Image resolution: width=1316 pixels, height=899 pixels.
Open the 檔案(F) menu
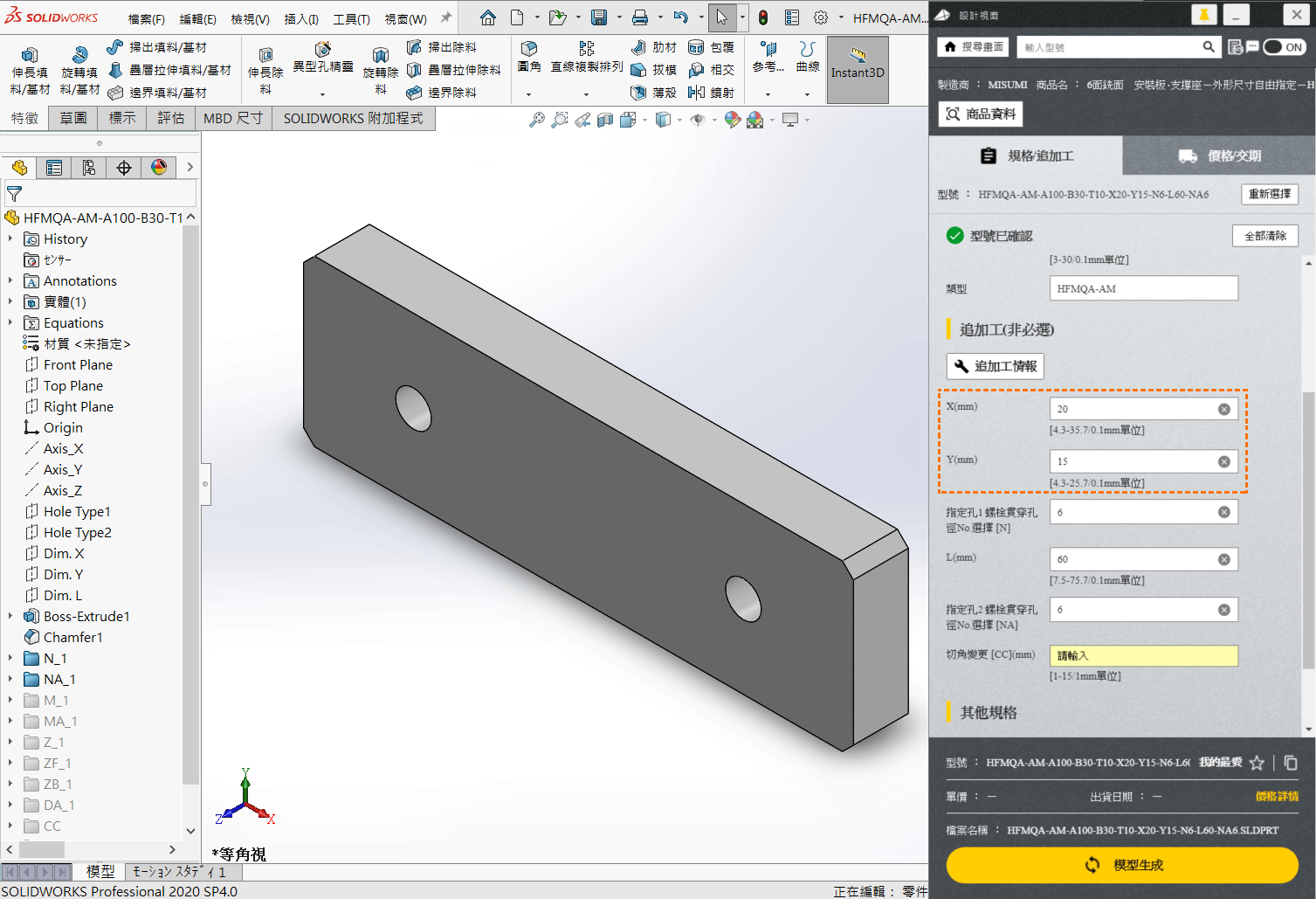pyautogui.click(x=146, y=18)
